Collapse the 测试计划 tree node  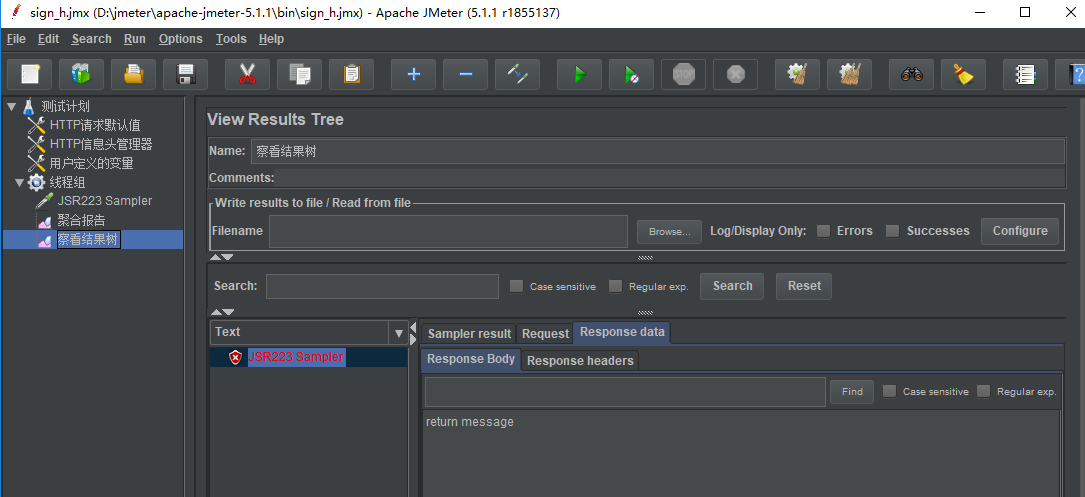(11, 106)
